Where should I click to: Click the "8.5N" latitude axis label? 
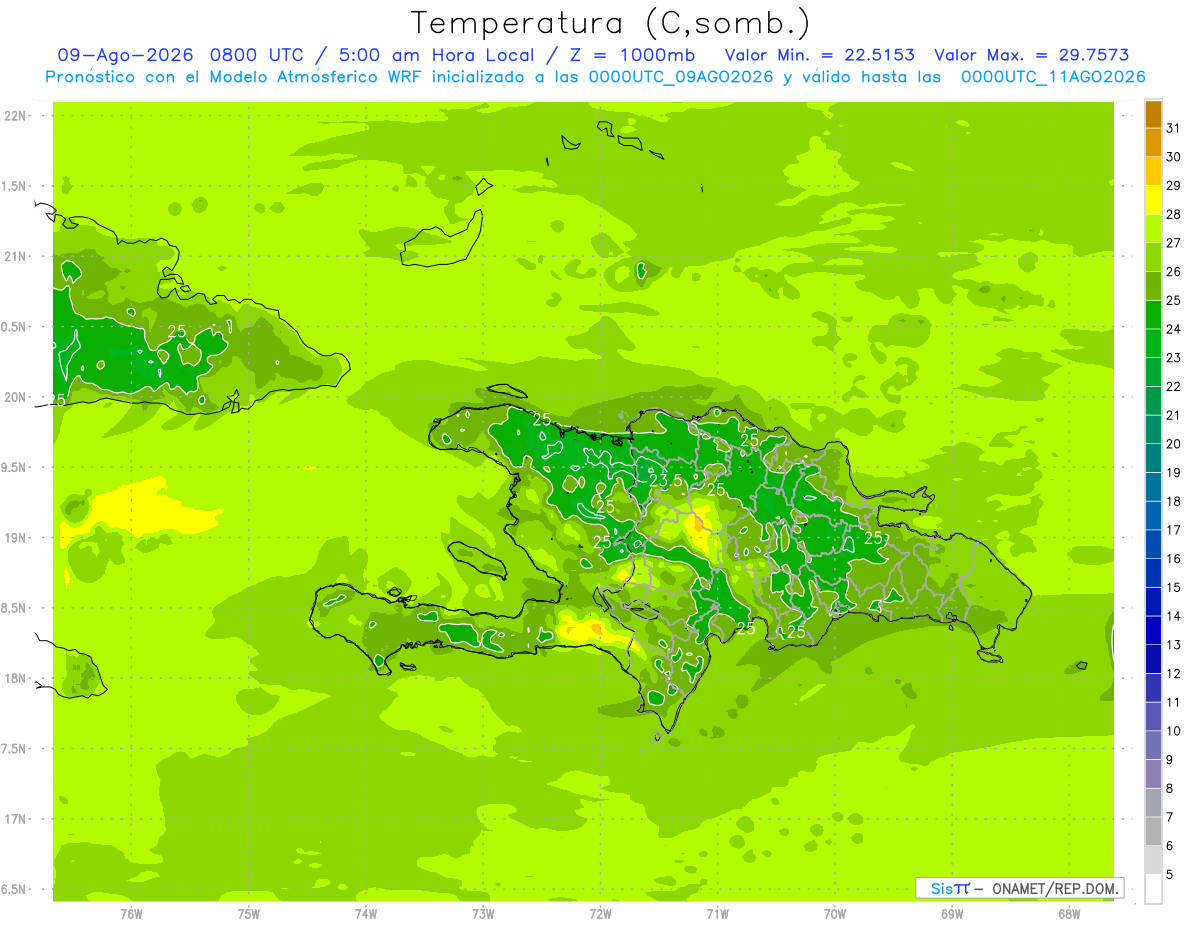[x=15, y=608]
